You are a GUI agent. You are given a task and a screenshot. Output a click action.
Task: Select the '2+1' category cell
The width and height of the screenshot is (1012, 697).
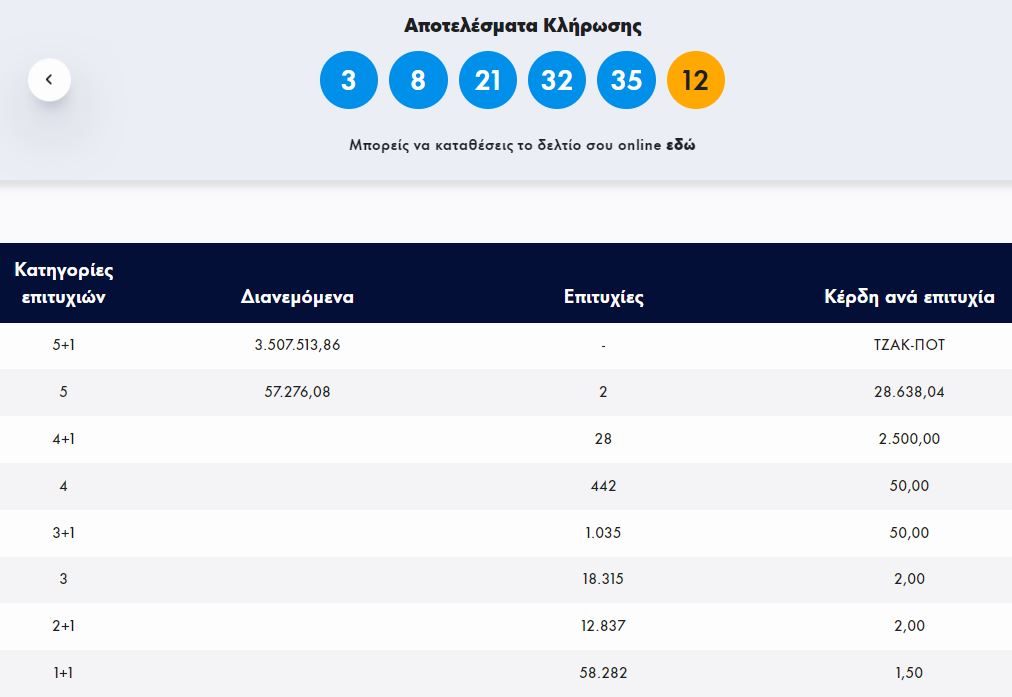click(63, 625)
